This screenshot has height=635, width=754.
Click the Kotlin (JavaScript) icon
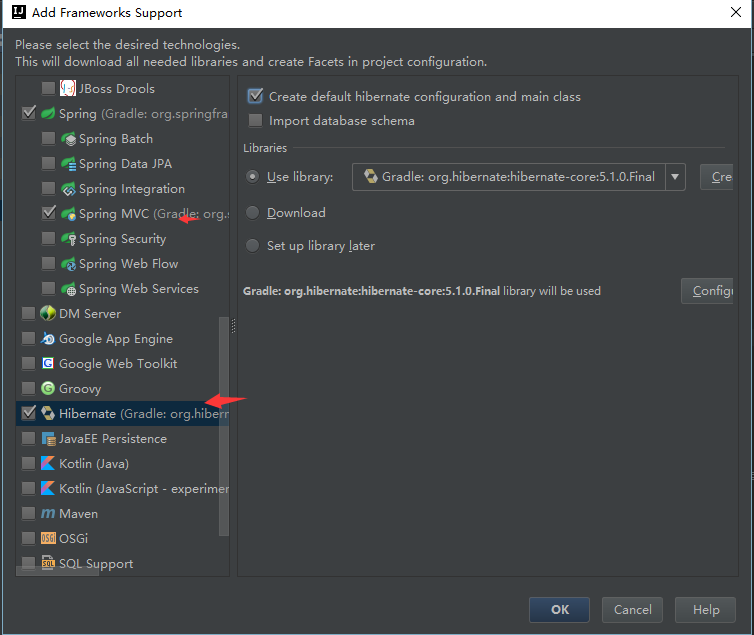[48, 488]
